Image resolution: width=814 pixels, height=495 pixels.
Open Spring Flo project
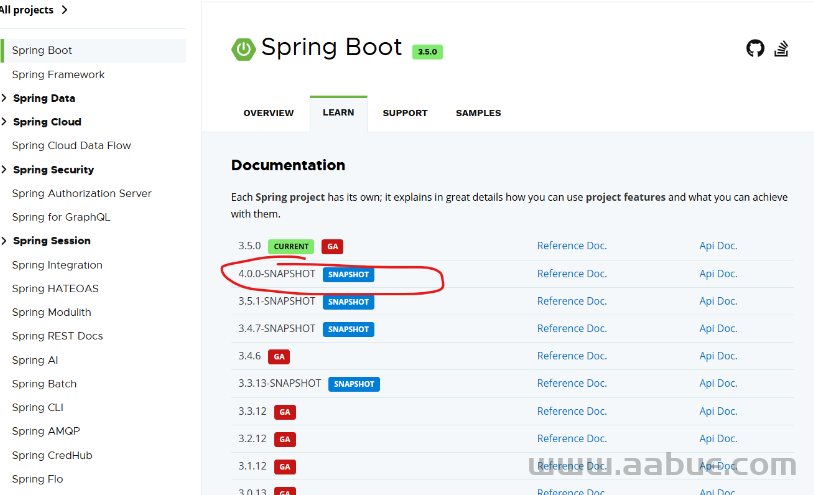click(x=37, y=479)
